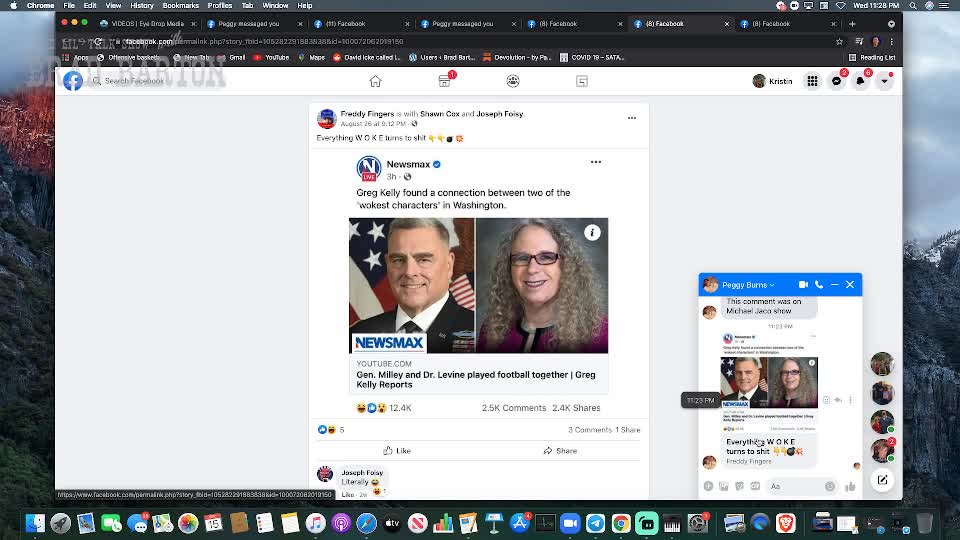Expand the Facebook account dropdown arrow
The width and height of the screenshot is (960, 540).
click(884, 81)
